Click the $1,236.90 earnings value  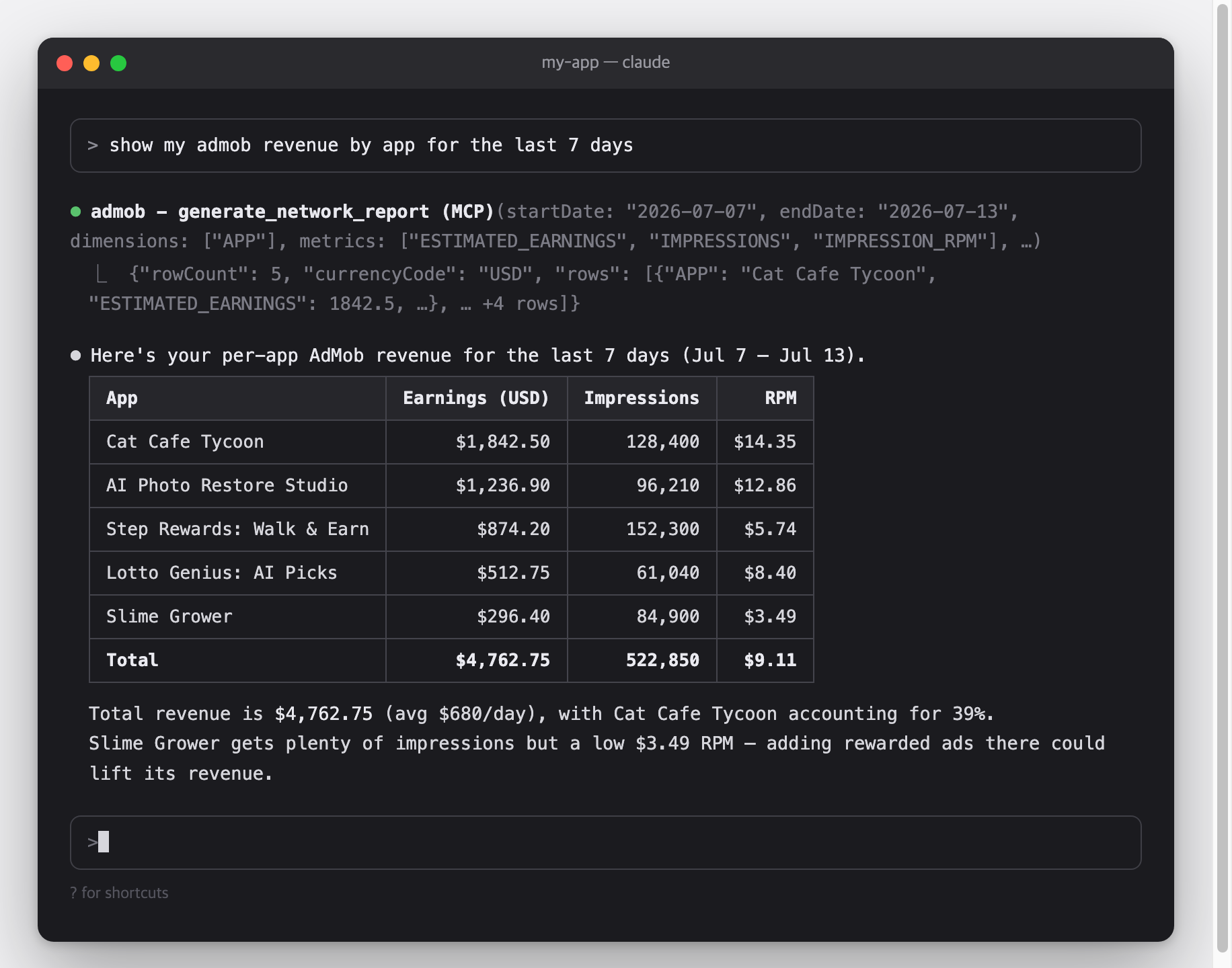502,485
